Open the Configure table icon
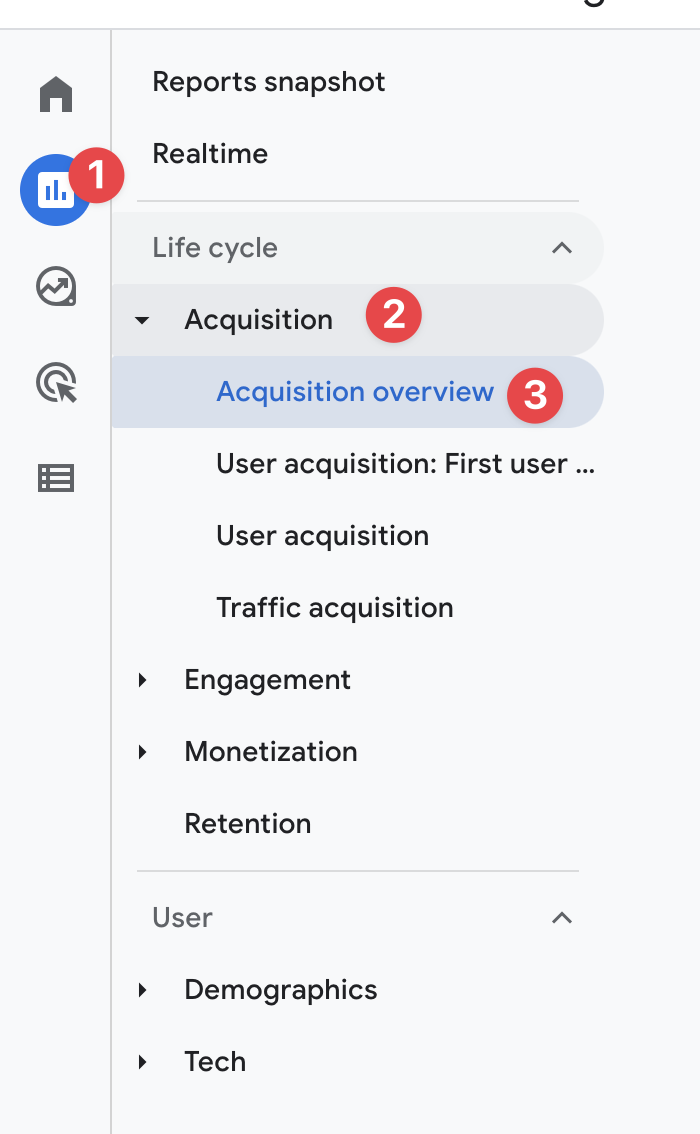Image resolution: width=700 pixels, height=1134 pixels. pos(56,478)
